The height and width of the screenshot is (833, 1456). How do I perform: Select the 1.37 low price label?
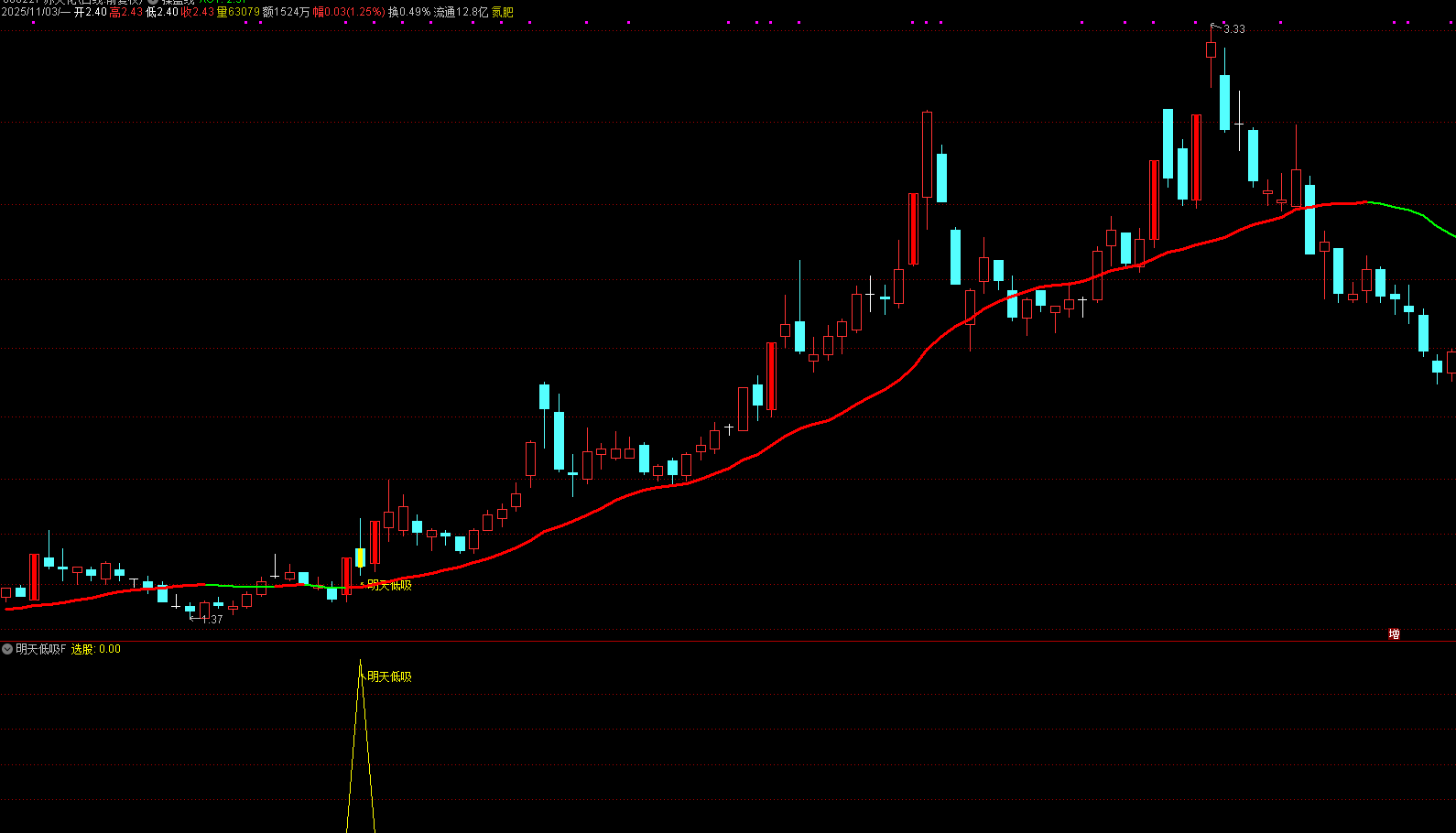pyautogui.click(x=212, y=620)
